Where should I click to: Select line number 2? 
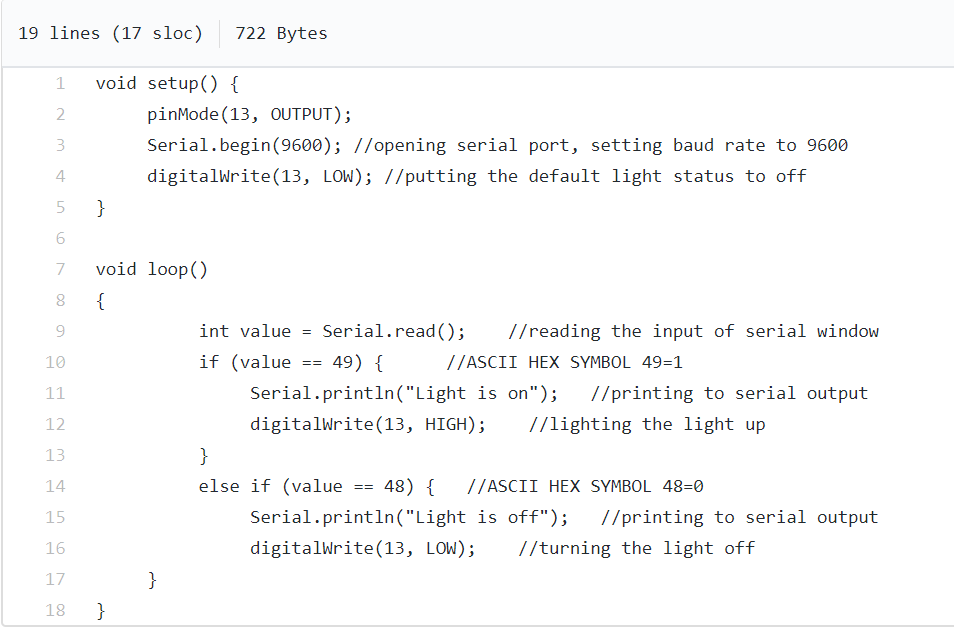point(60,114)
